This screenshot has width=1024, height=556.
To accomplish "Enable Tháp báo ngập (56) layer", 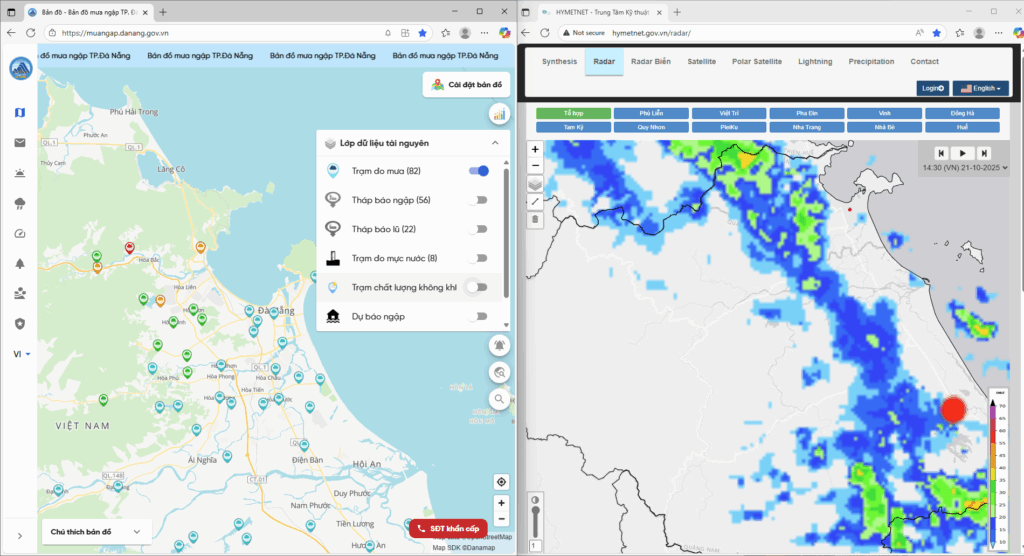I will pos(479,200).
